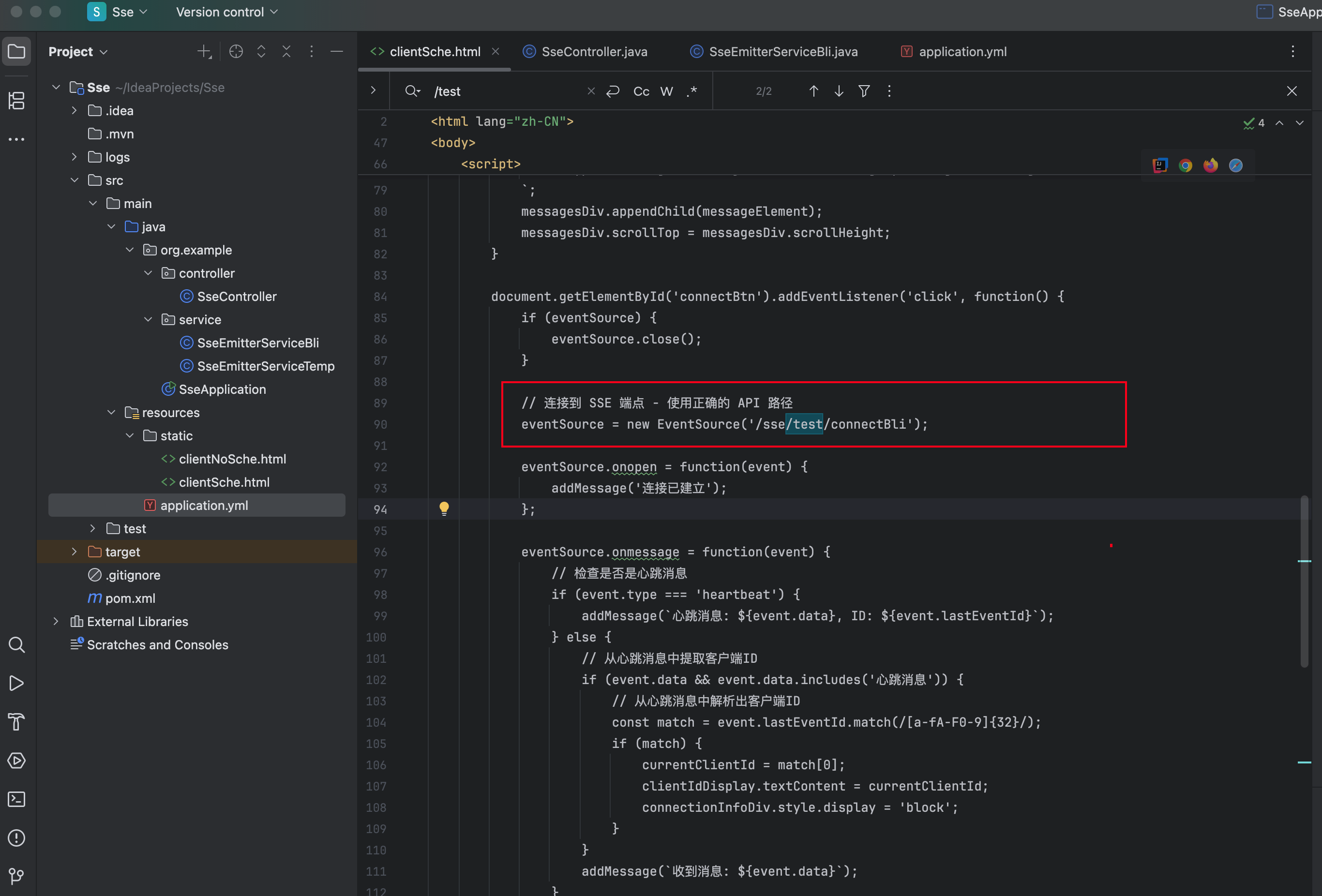The height and width of the screenshot is (896, 1322).
Task: Open the Git tool window icon
Action: coord(16,876)
